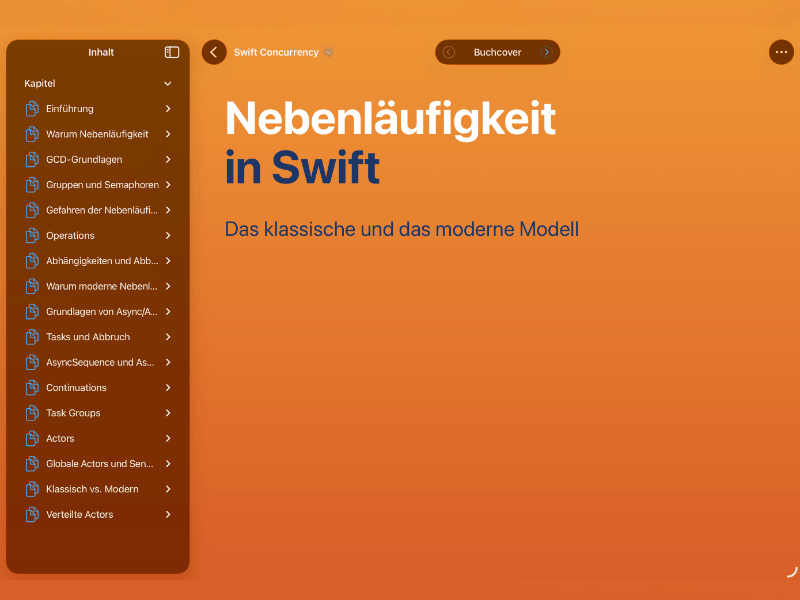Select the Globale Actors und Sen... entry
800x600 pixels.
point(98,464)
